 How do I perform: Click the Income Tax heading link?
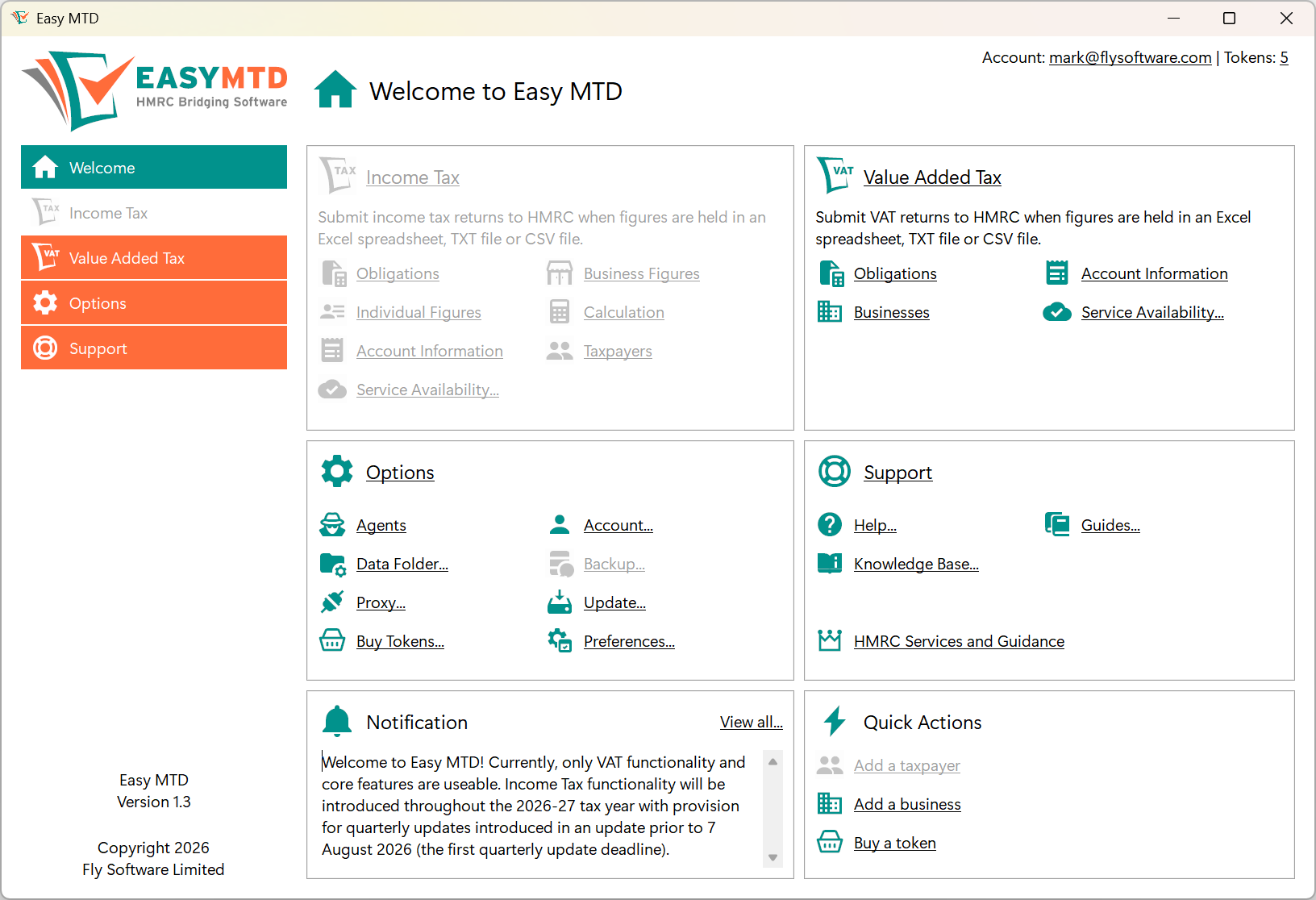pyautogui.click(x=412, y=177)
